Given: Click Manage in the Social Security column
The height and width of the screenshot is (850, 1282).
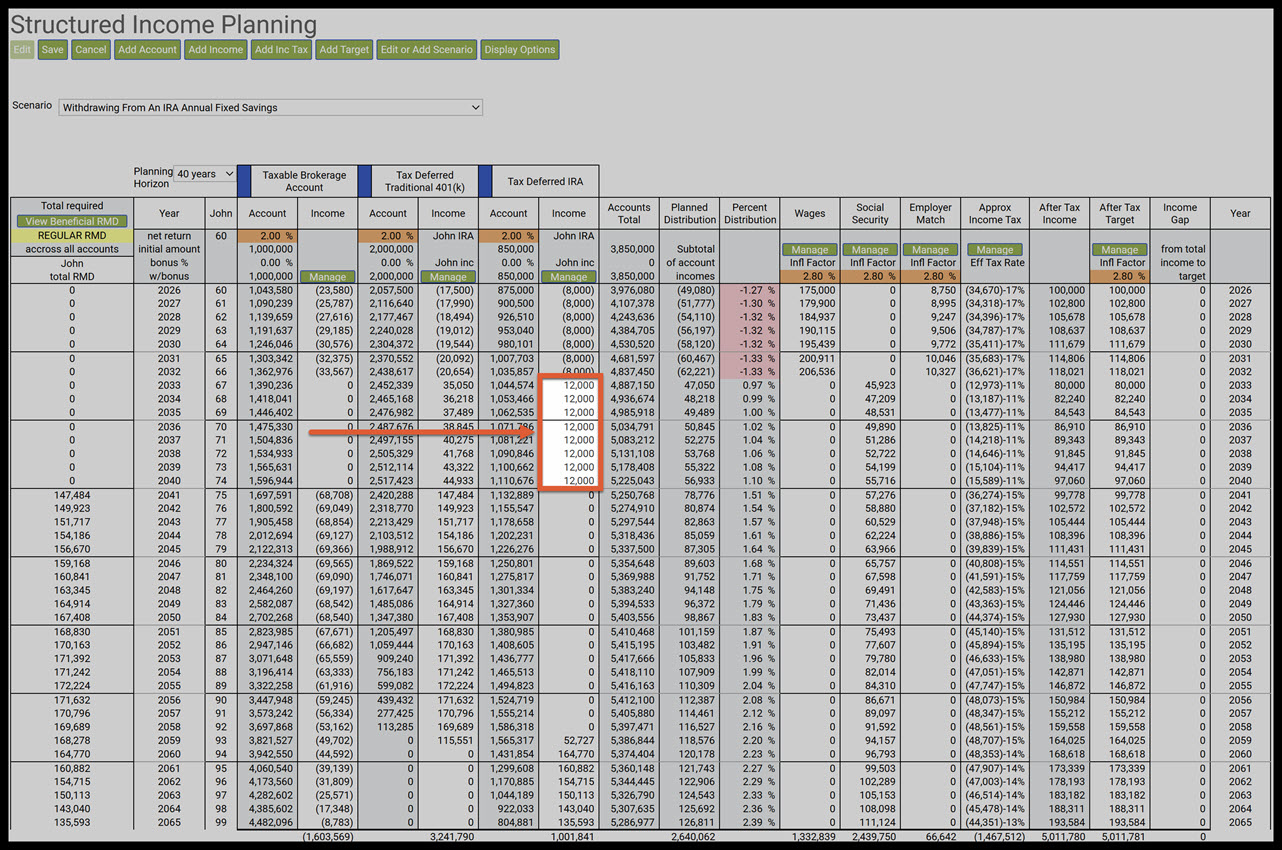Looking at the screenshot, I should (x=870, y=250).
